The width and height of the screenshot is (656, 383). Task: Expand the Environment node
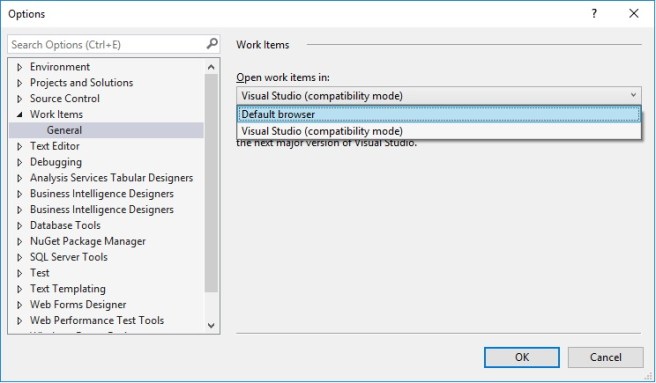tap(19, 67)
